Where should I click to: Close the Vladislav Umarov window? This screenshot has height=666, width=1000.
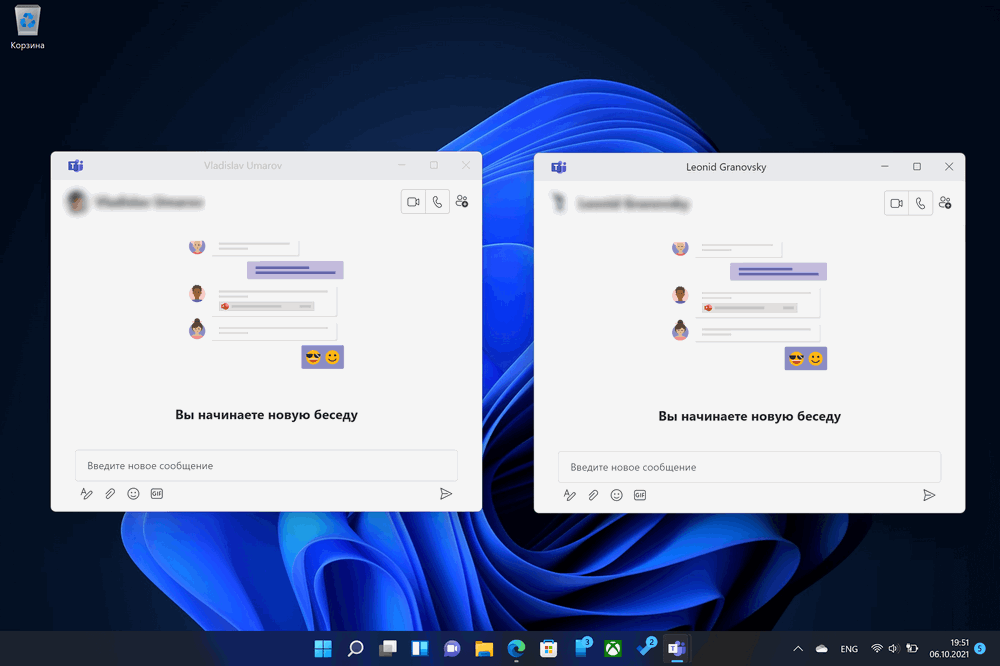click(466, 165)
